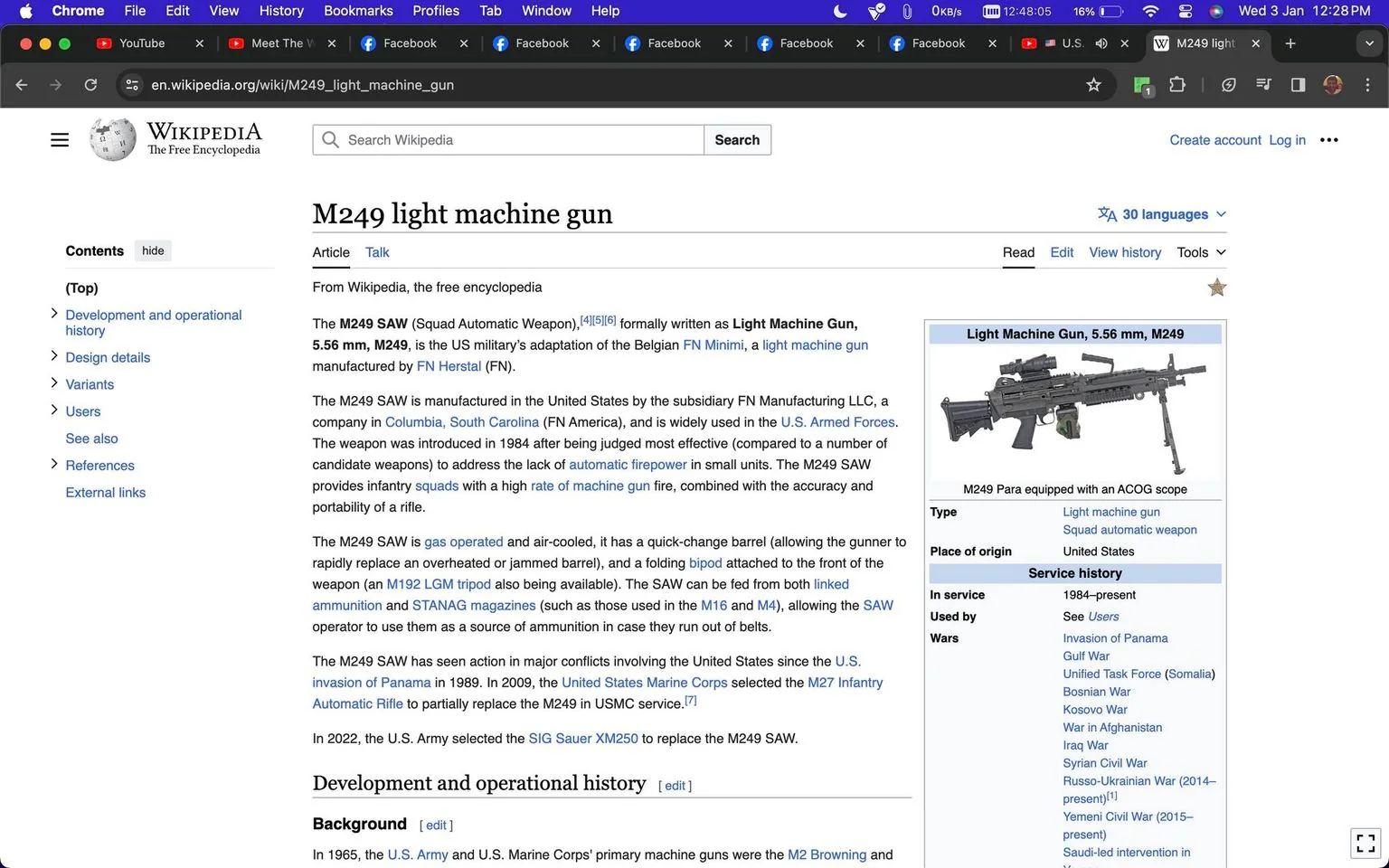The image size is (1389, 868).
Task: Open the FN Minimi link
Action: (x=713, y=345)
